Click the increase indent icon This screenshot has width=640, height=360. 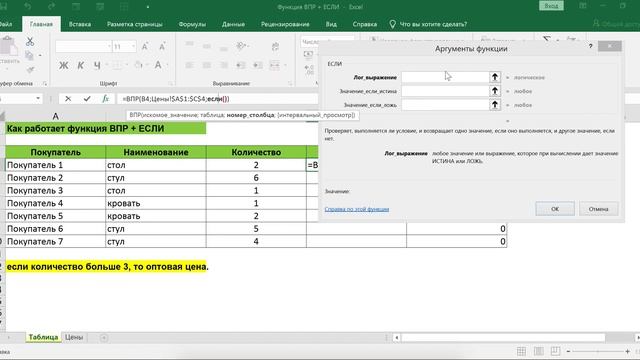click(x=258, y=65)
